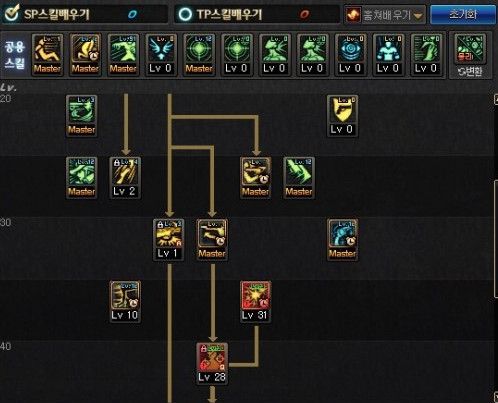The width and height of the screenshot is (498, 403).
Task: Click the skill tree vertical scrollbar thumb
Action: pyautogui.click(x=496, y=238)
